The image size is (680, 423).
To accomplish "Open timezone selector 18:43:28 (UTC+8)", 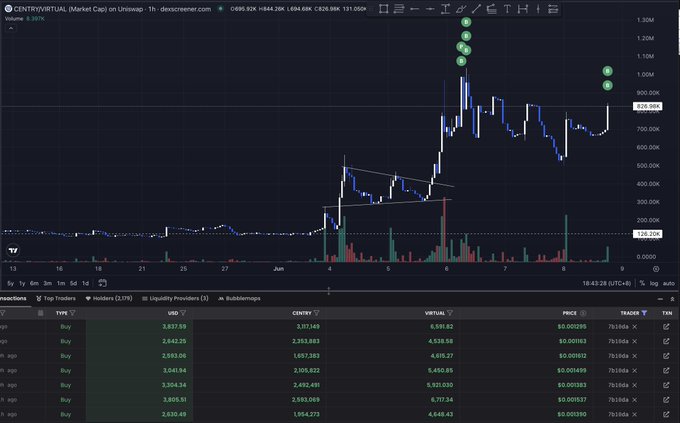I will tap(606, 283).
